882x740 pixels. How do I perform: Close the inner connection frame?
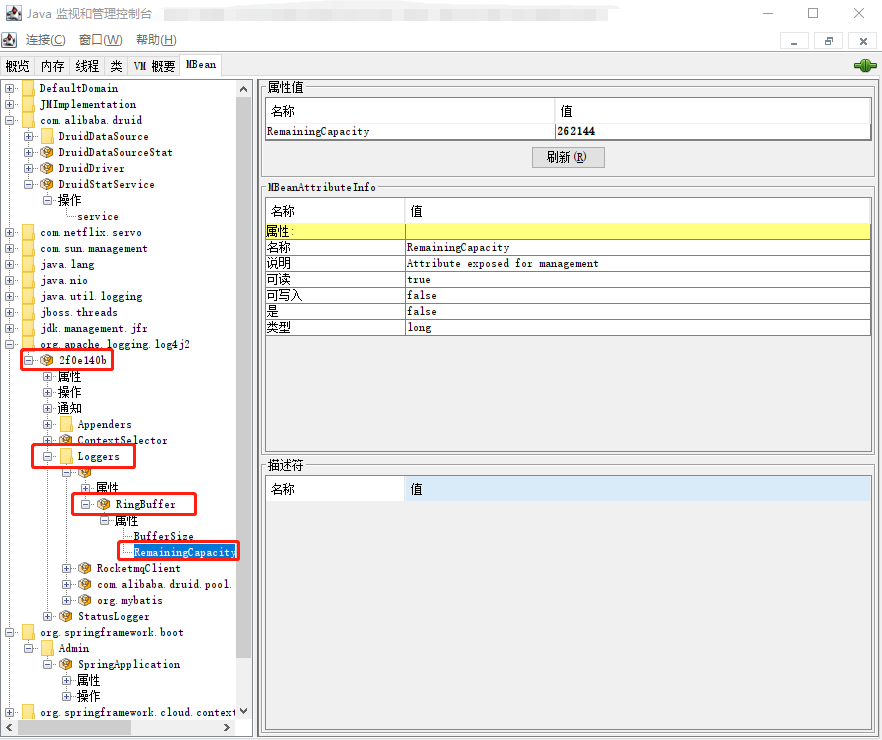click(x=863, y=41)
